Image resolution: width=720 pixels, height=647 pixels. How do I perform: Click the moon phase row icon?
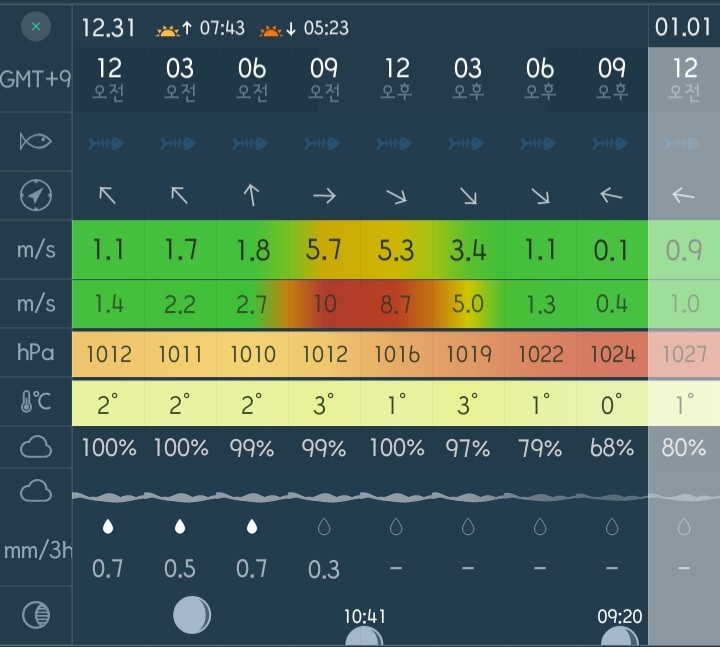click(36, 615)
